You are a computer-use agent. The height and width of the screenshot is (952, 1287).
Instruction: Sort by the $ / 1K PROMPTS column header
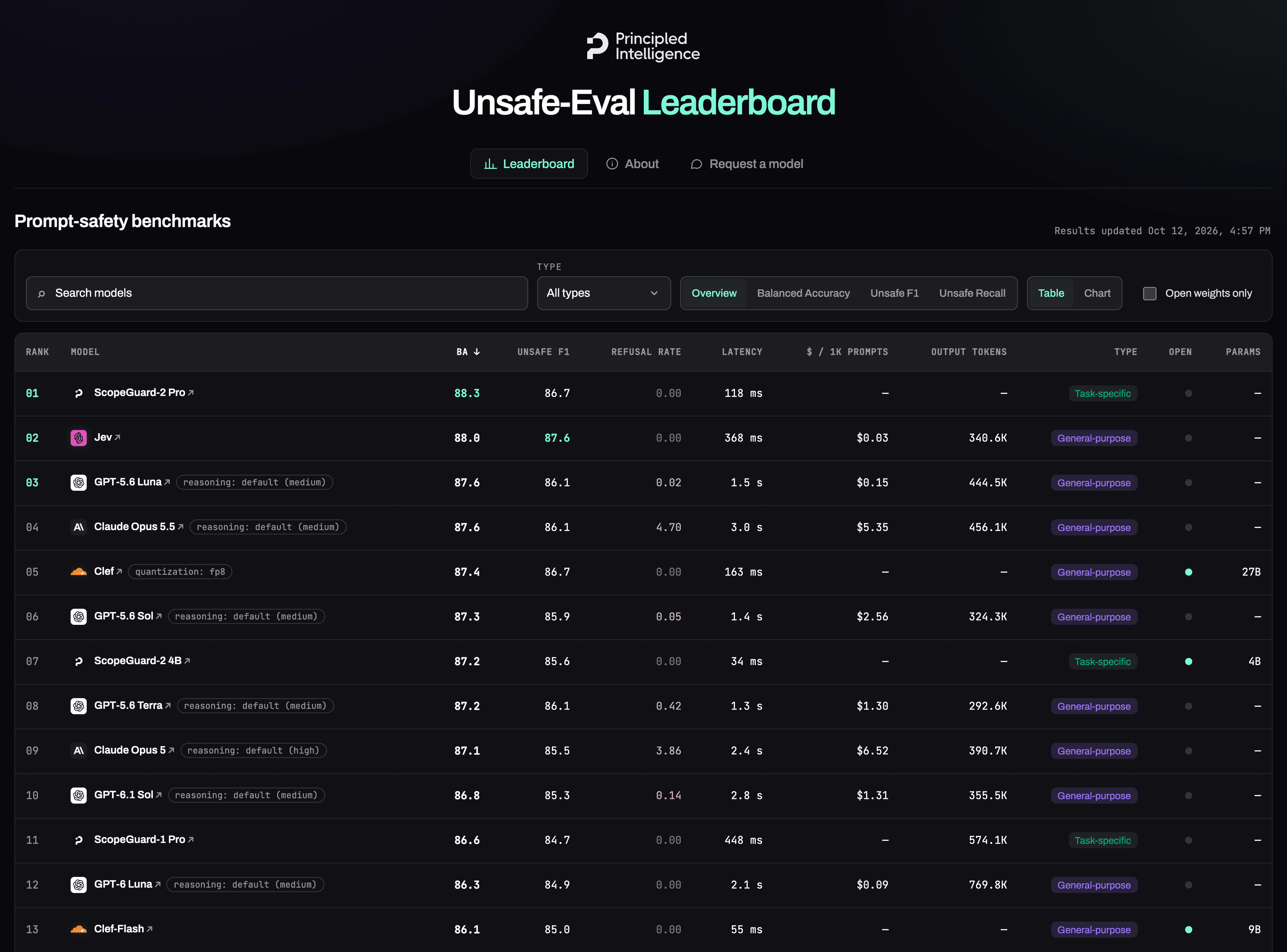pos(847,352)
